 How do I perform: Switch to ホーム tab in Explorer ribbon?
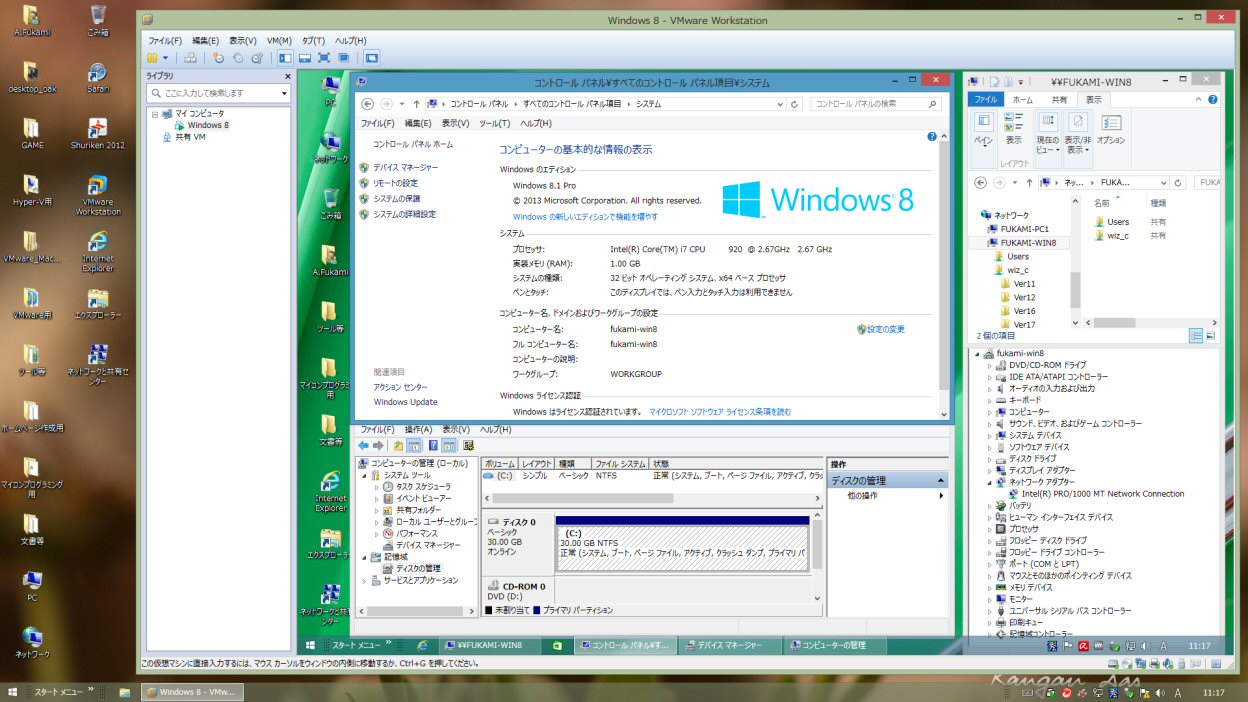click(x=1022, y=100)
